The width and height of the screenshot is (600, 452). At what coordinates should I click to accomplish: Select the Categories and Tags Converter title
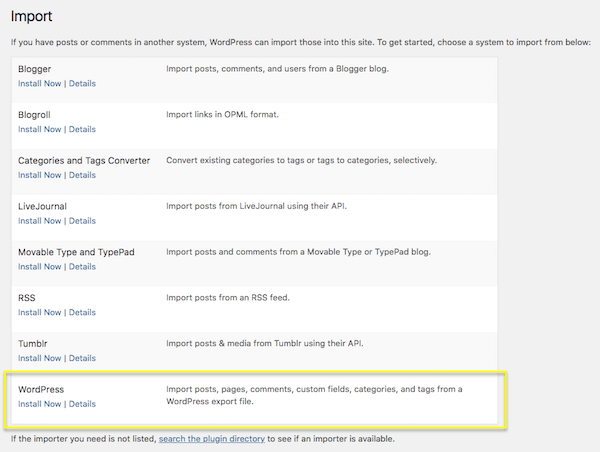tap(84, 161)
